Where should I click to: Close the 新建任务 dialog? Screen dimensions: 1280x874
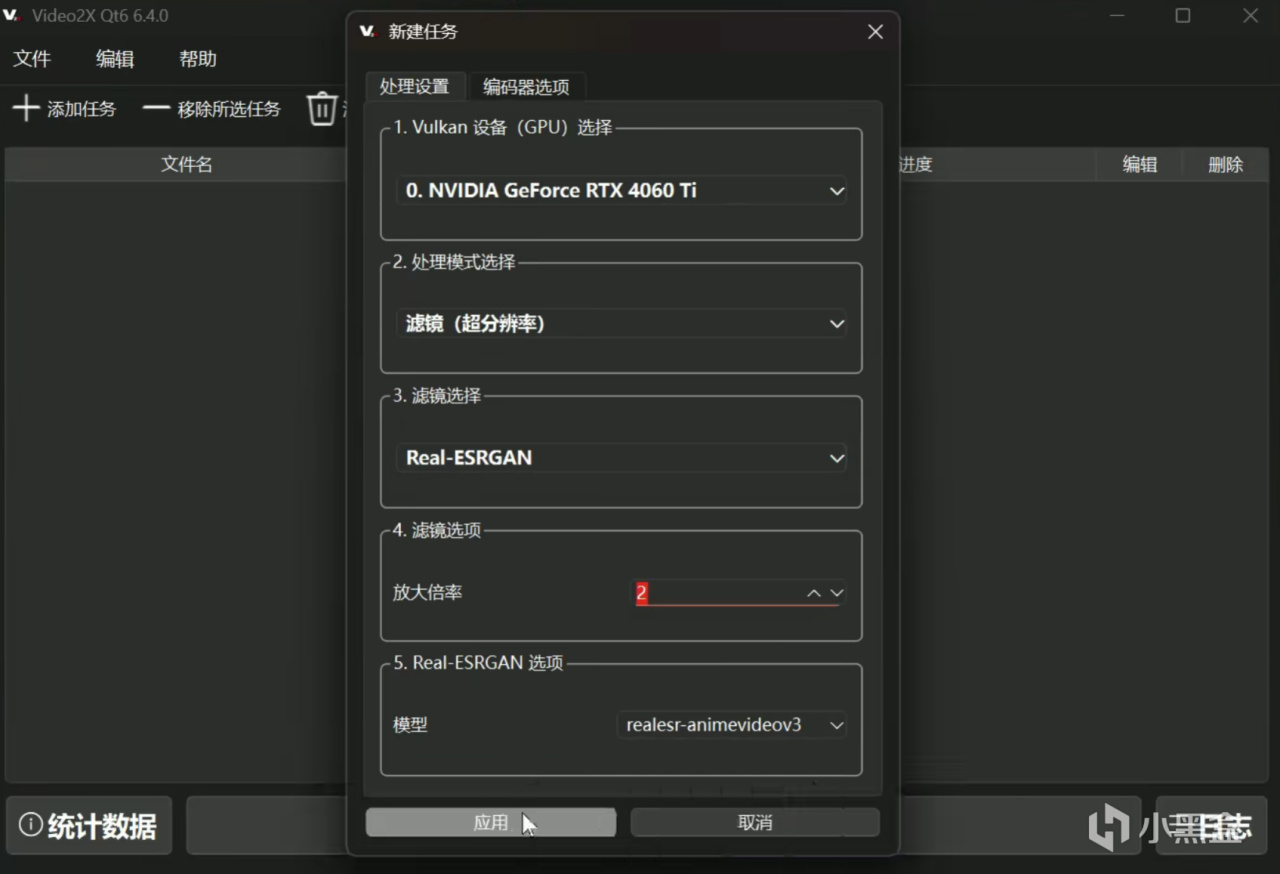(x=875, y=32)
